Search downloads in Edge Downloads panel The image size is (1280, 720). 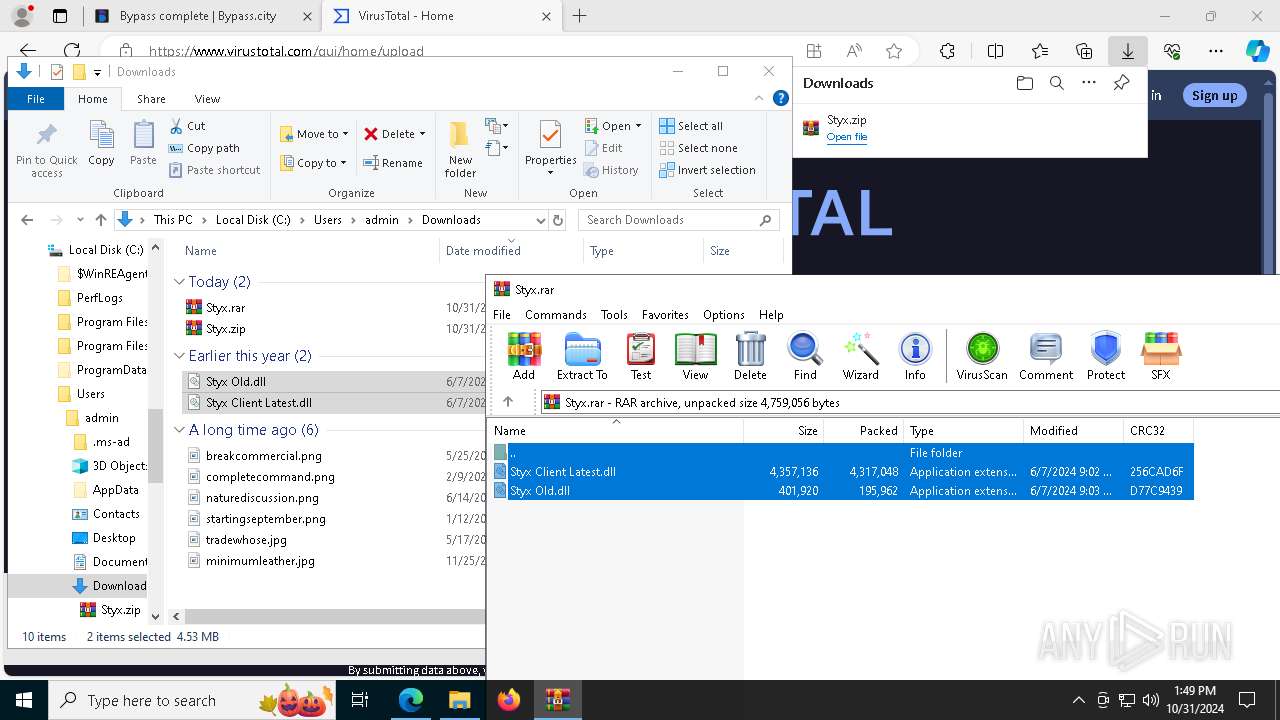1056,83
